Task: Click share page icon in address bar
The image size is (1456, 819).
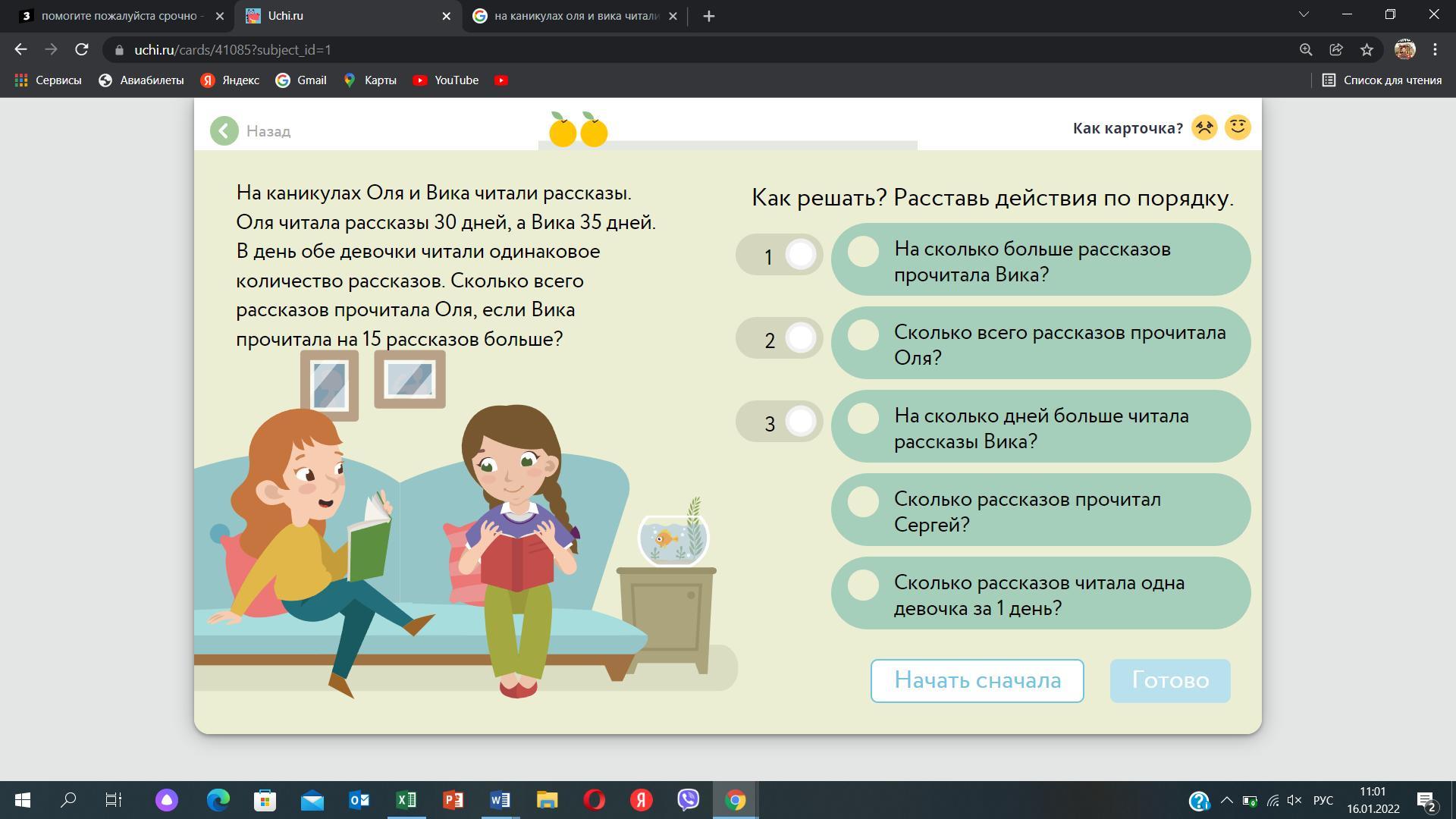Action: (x=1336, y=50)
